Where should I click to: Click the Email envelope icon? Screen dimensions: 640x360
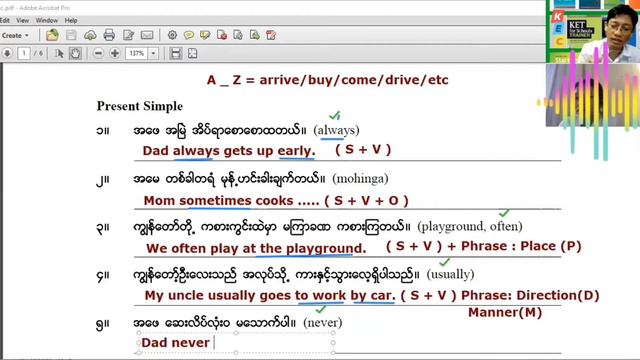(x=147, y=35)
